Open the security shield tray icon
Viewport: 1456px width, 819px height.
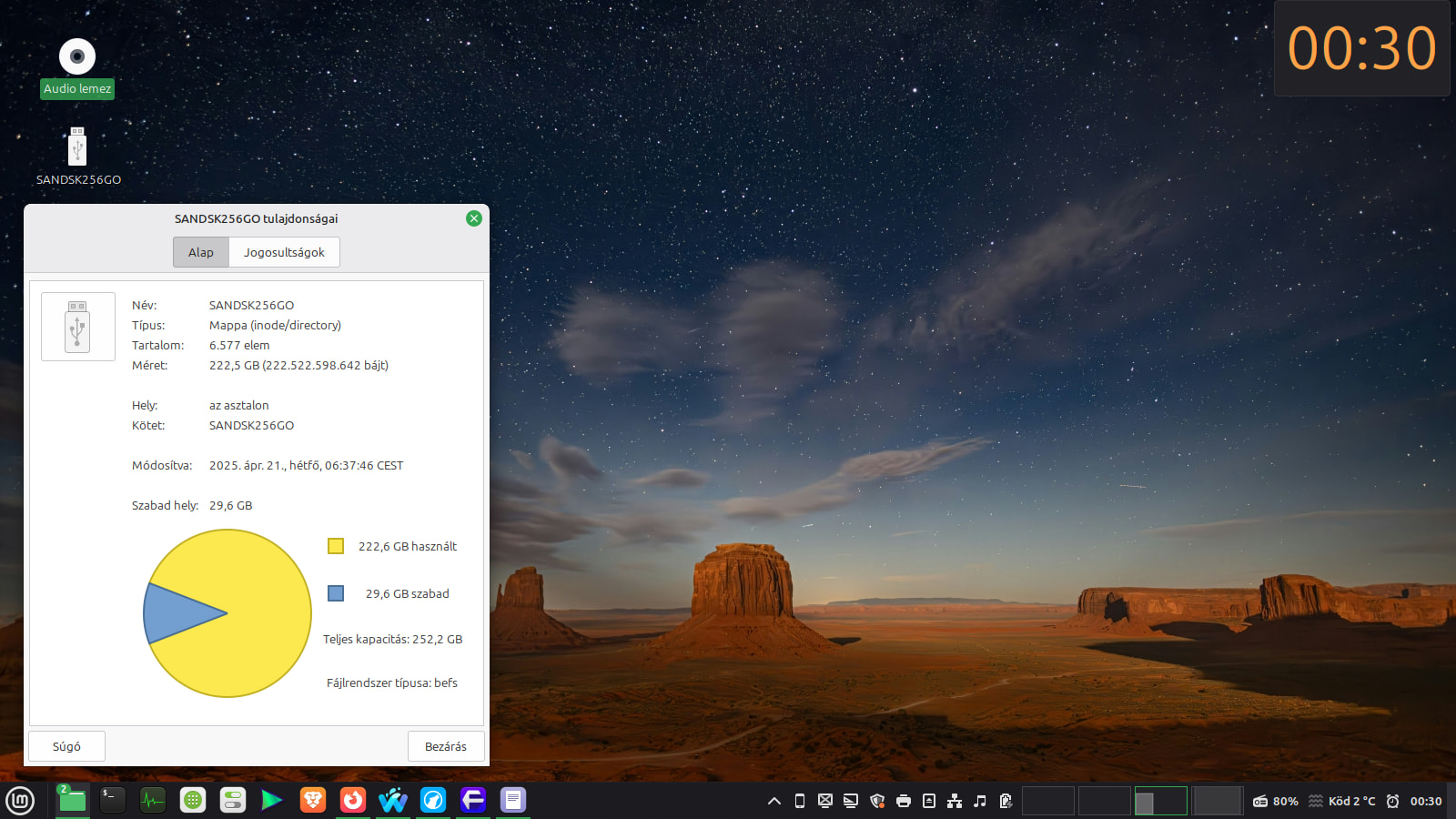click(x=877, y=801)
